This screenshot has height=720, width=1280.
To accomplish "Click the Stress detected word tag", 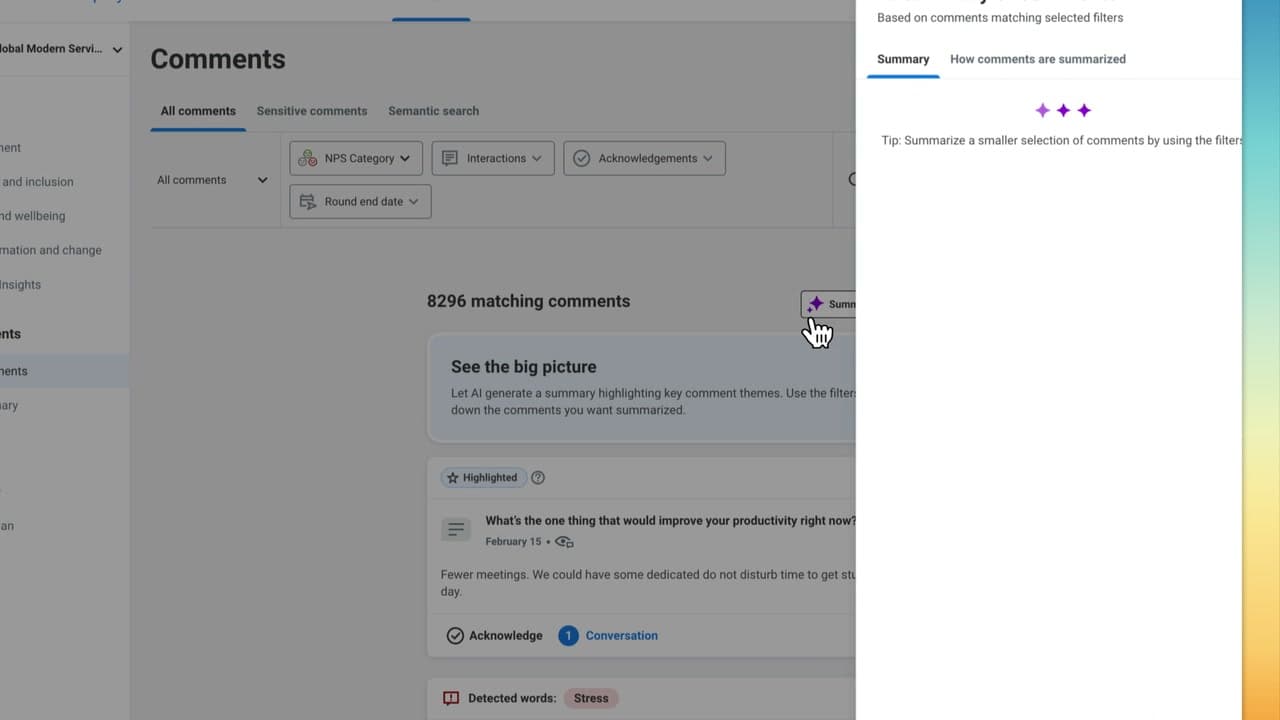I will [591, 698].
